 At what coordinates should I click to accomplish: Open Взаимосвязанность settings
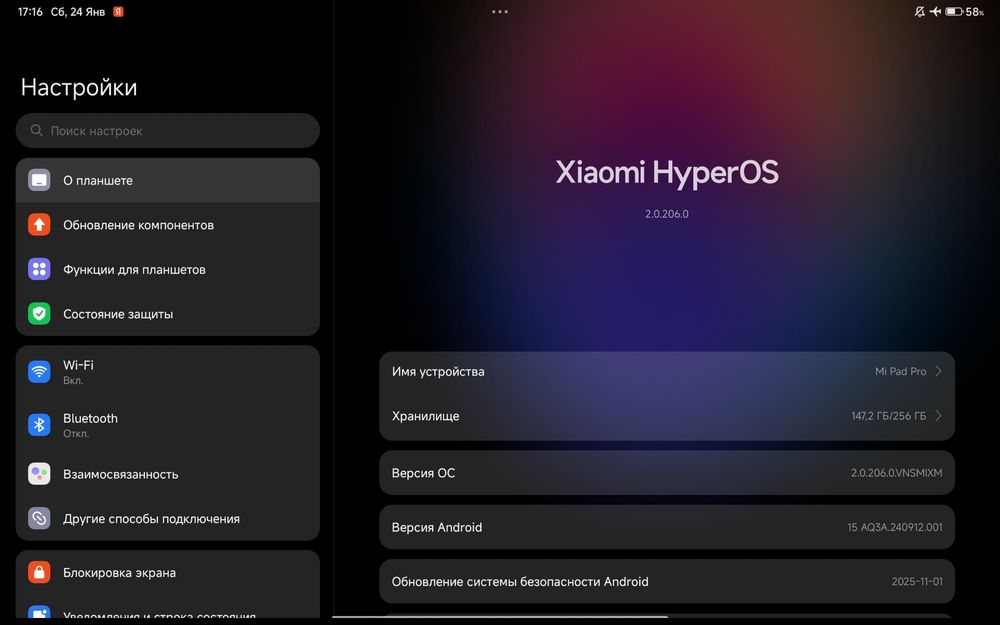click(168, 474)
